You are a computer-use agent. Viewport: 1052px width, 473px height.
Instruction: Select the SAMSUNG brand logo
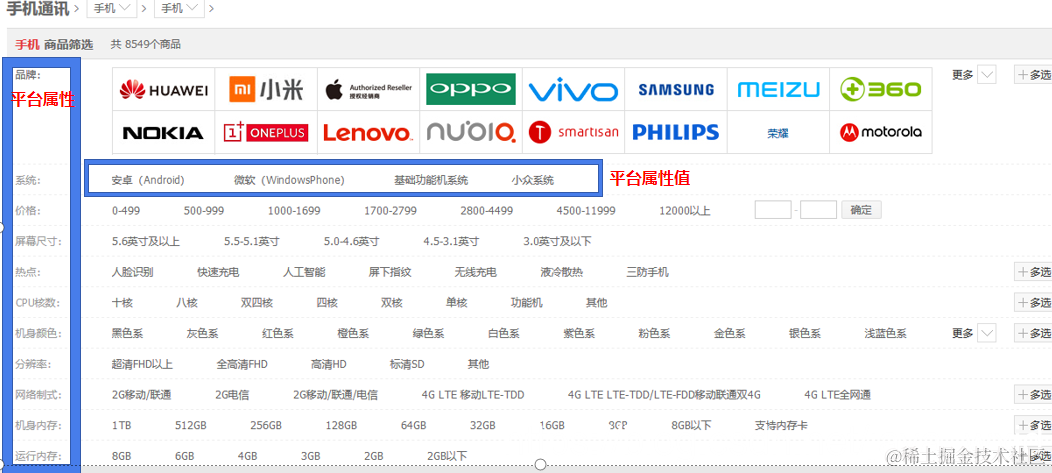point(676,89)
